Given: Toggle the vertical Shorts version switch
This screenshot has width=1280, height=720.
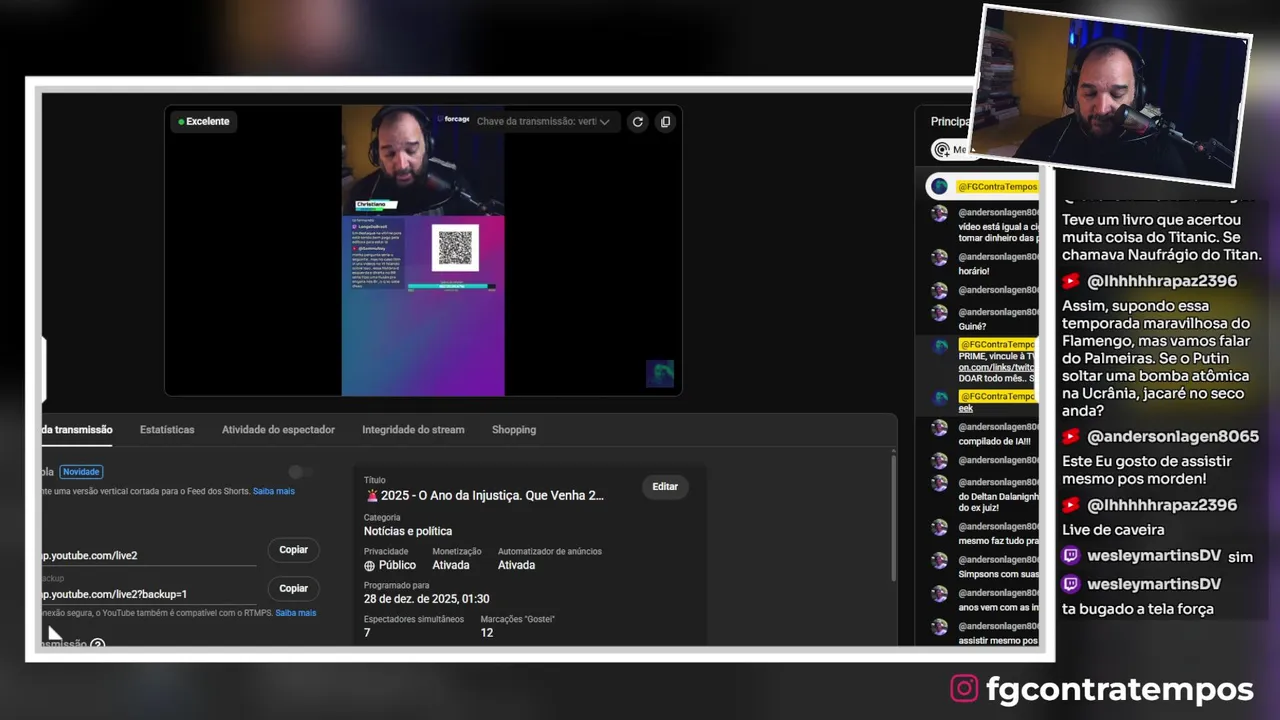Looking at the screenshot, I should pyautogui.click(x=300, y=472).
